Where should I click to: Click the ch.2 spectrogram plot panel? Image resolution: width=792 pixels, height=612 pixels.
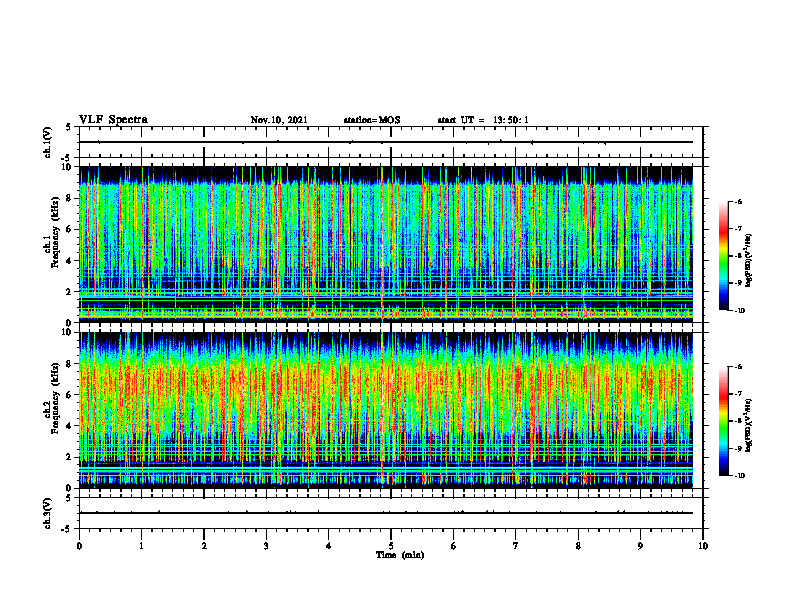pos(386,410)
